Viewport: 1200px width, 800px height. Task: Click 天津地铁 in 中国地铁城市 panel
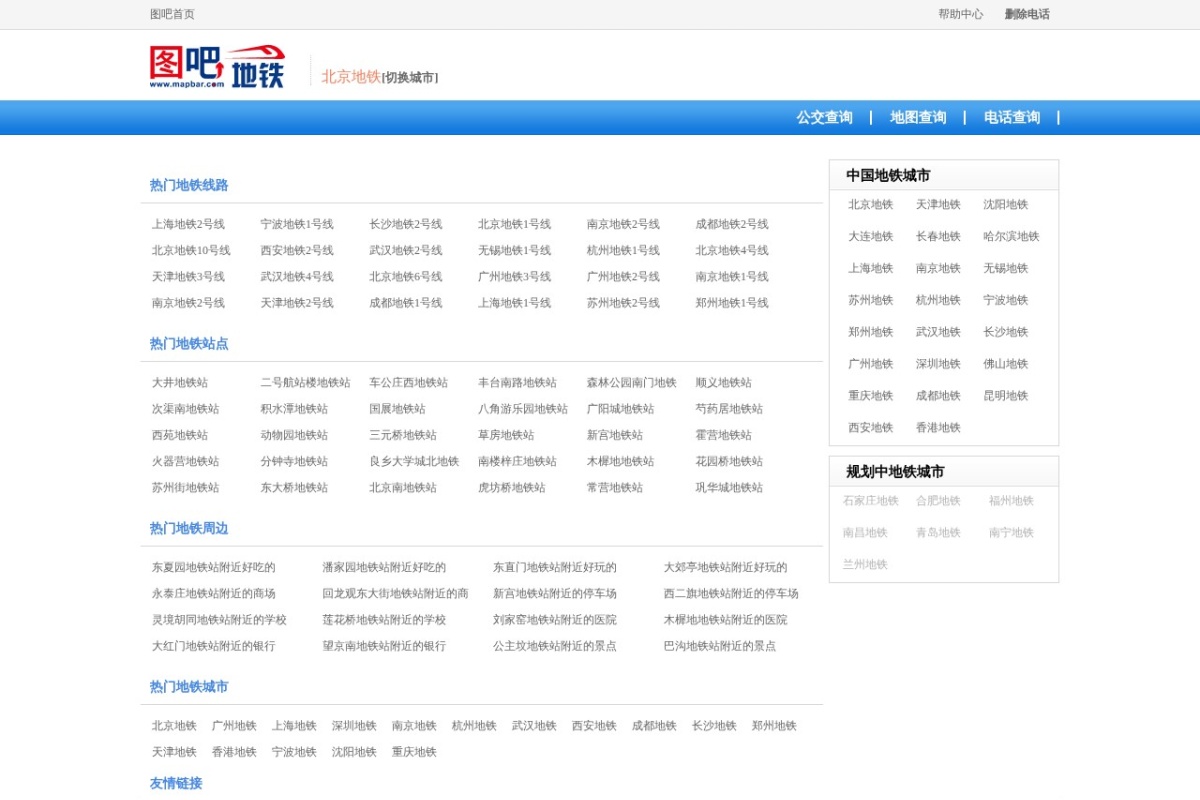(938, 204)
